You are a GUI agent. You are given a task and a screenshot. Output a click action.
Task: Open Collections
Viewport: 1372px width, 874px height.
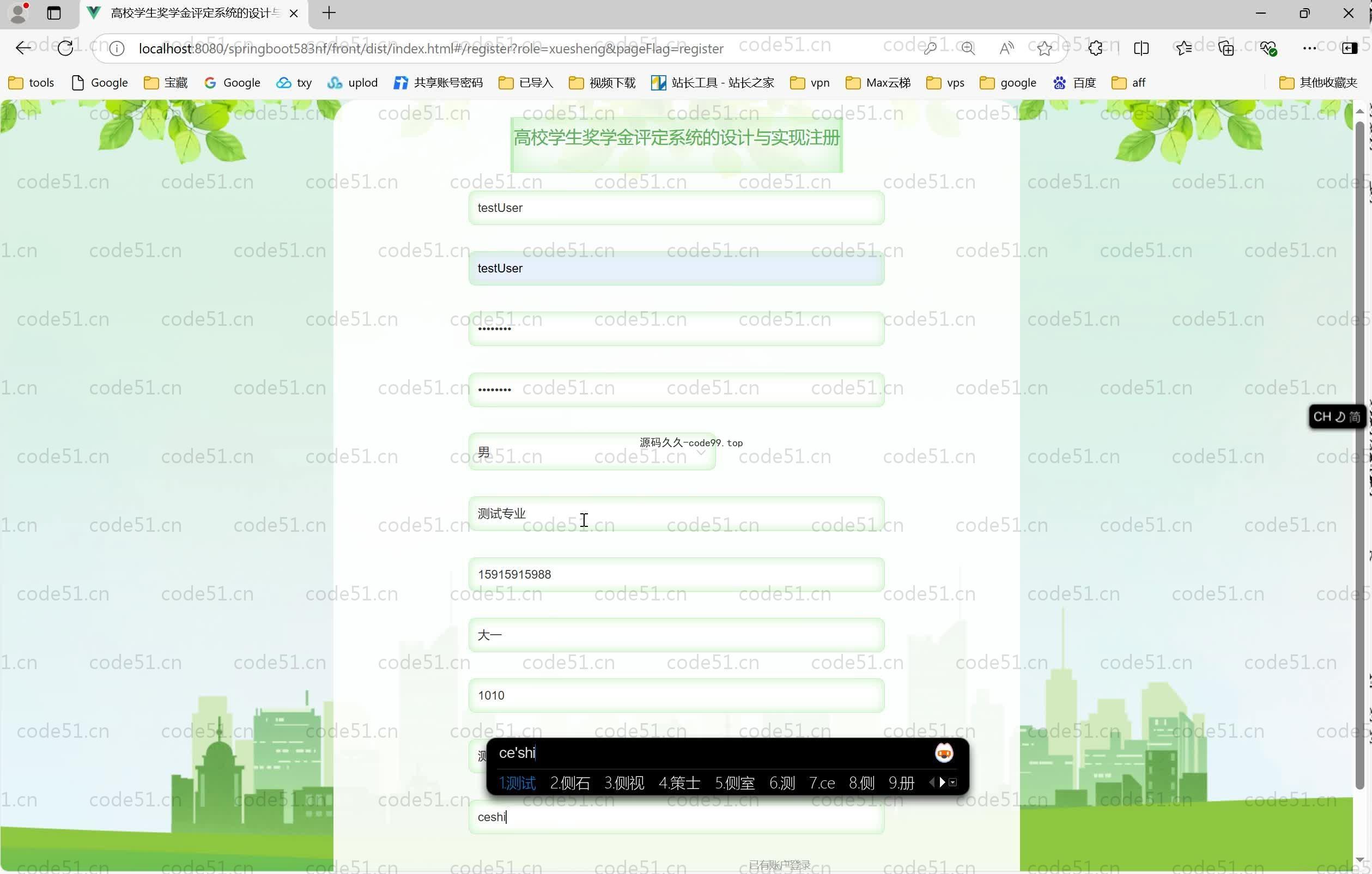point(1226,48)
